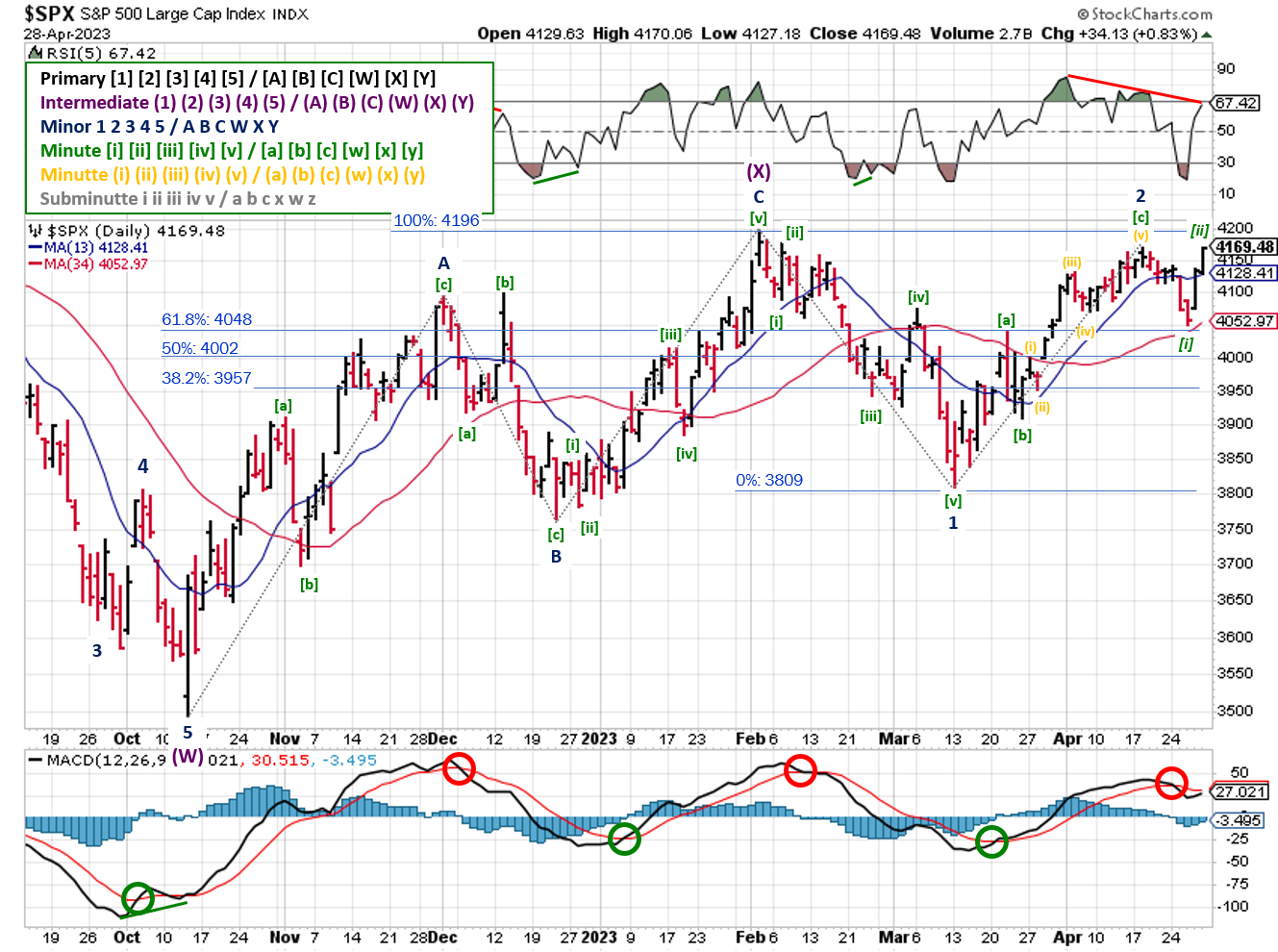Click the Minor wave B label below December low

pyautogui.click(x=556, y=556)
